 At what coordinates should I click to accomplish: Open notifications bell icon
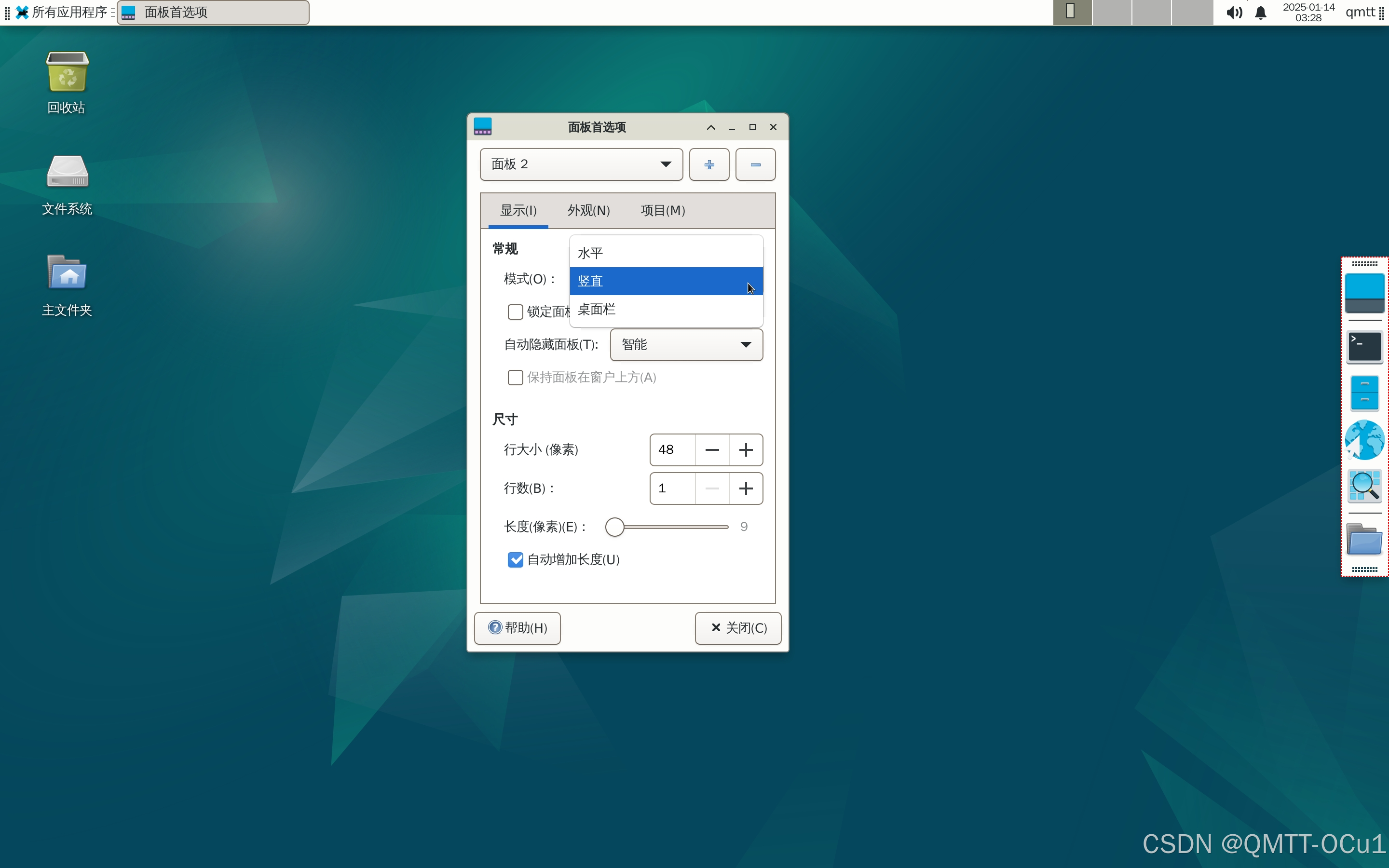pos(1260,13)
